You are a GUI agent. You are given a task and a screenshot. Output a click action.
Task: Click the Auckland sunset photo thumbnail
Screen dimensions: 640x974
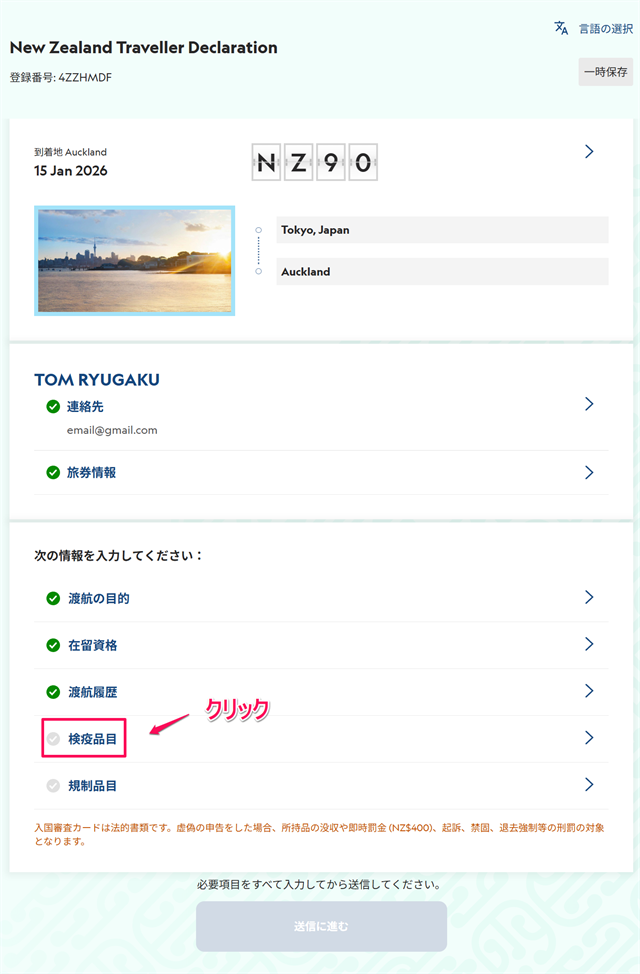[134, 260]
